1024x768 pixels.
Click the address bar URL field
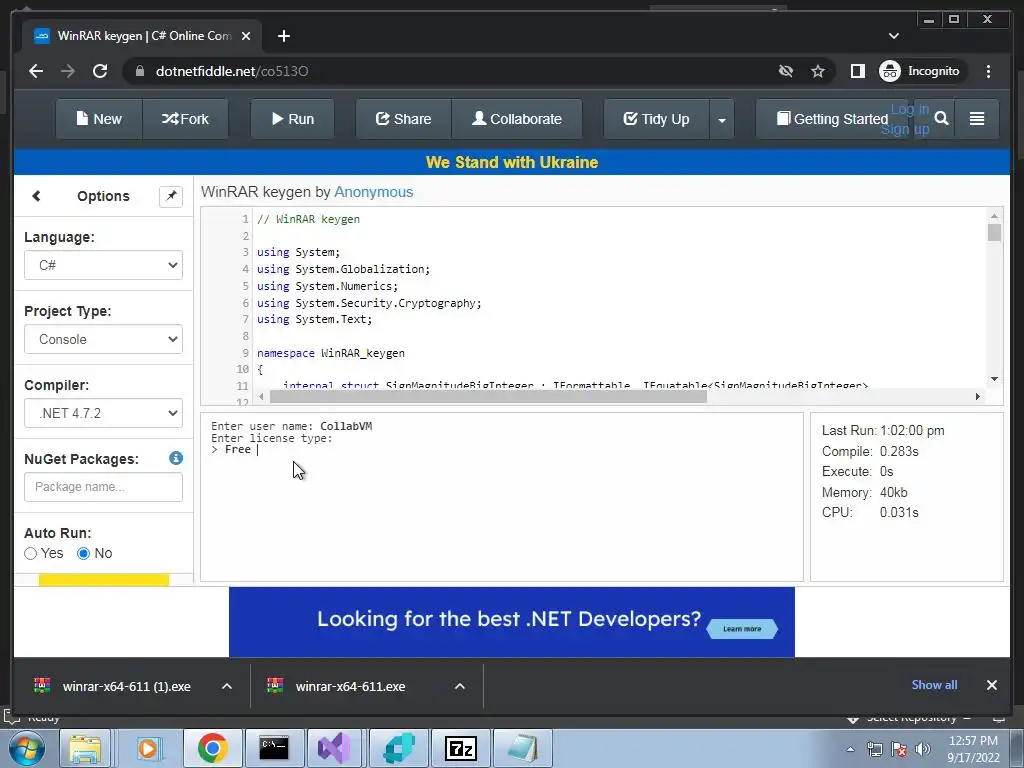coord(457,71)
